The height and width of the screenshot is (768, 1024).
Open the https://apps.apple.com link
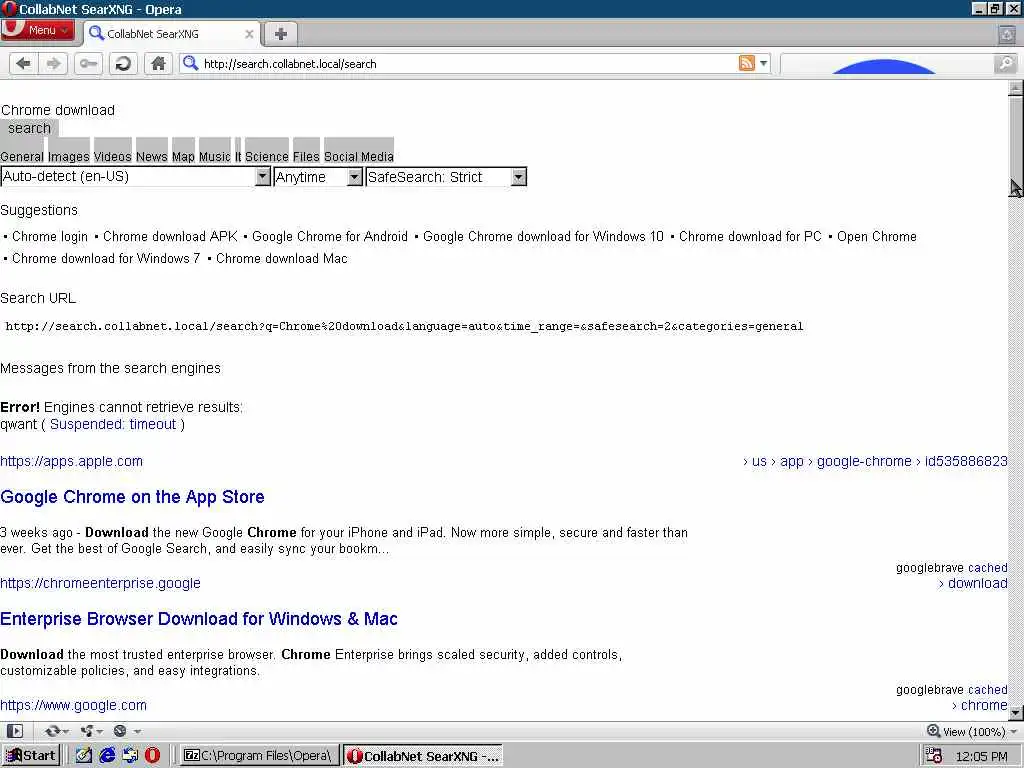71,461
